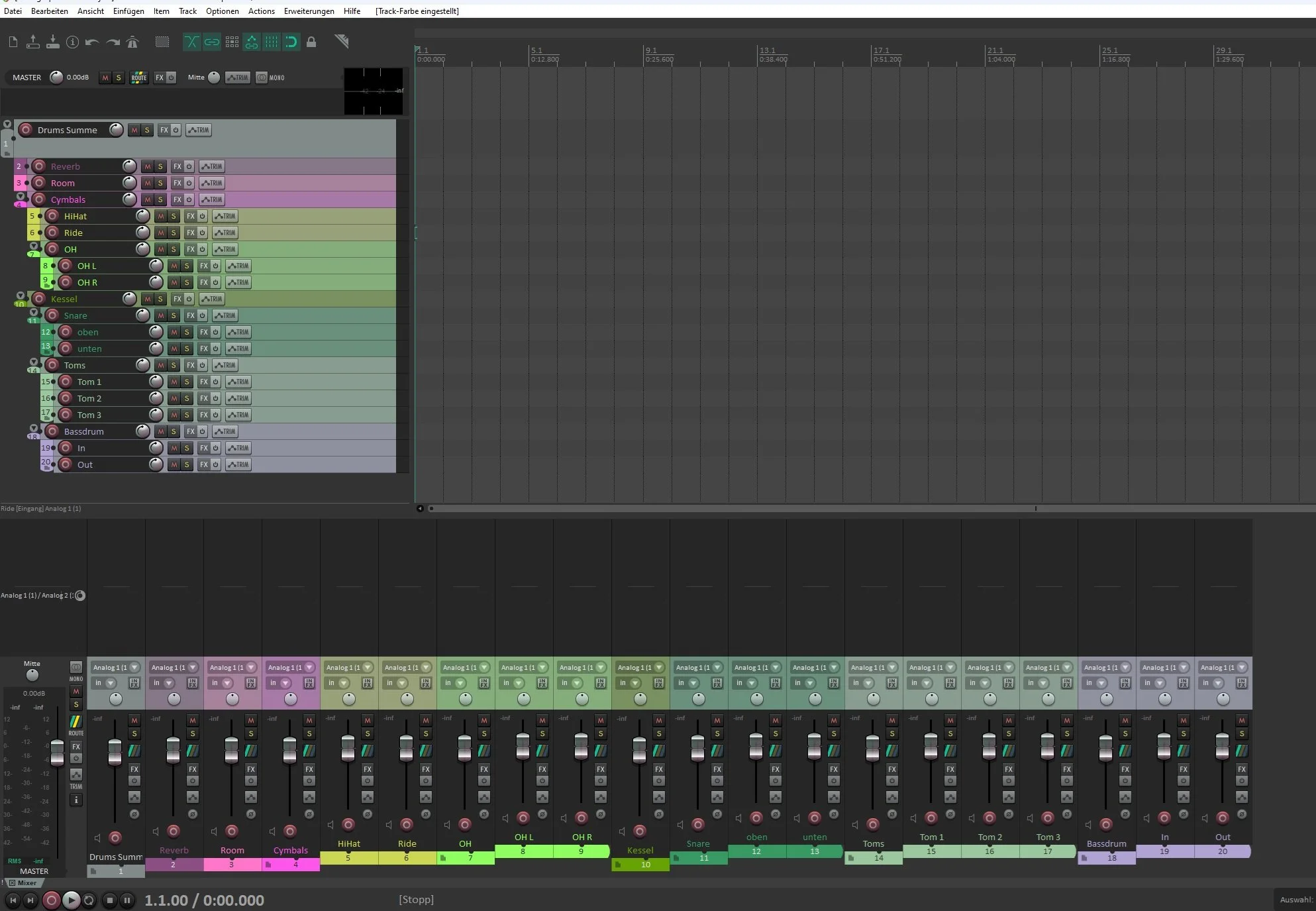The height and width of the screenshot is (911, 1316).
Task: Toggle ripple editing grid icon
Action: 232,42
